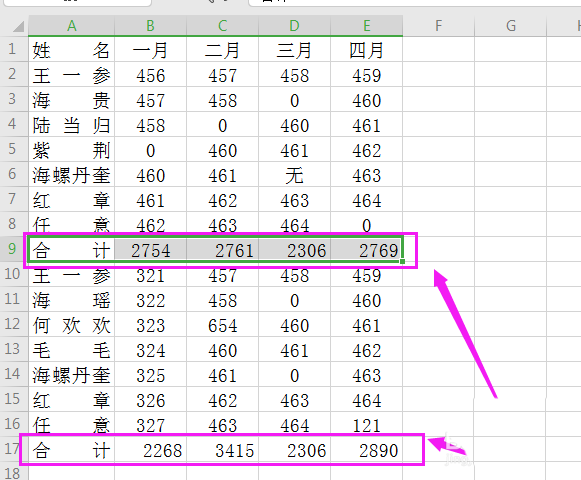Click the 三月 header cell

(x=294, y=49)
